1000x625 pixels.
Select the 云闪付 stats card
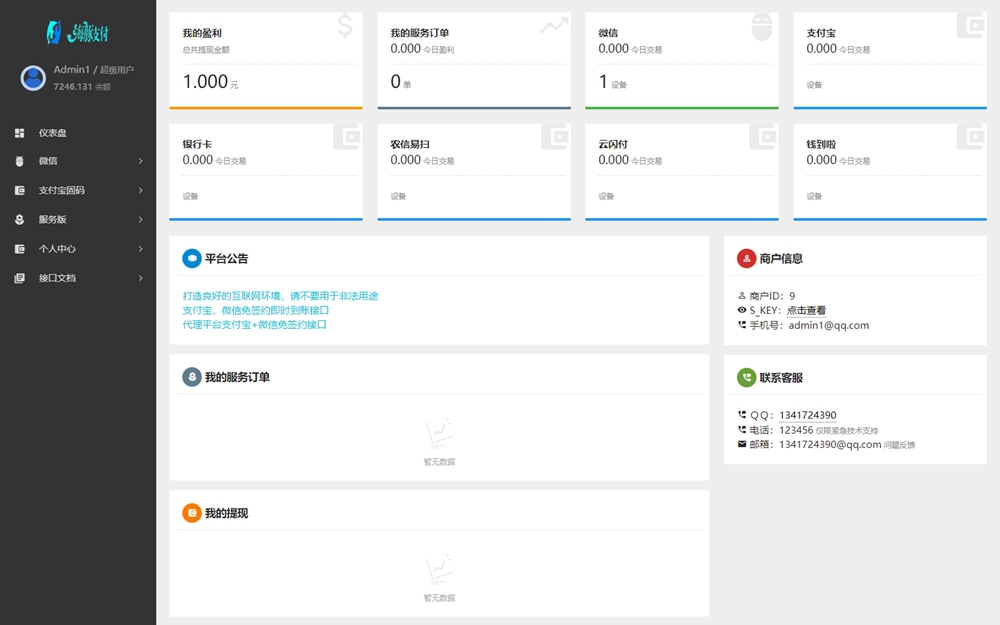[x=681, y=171]
